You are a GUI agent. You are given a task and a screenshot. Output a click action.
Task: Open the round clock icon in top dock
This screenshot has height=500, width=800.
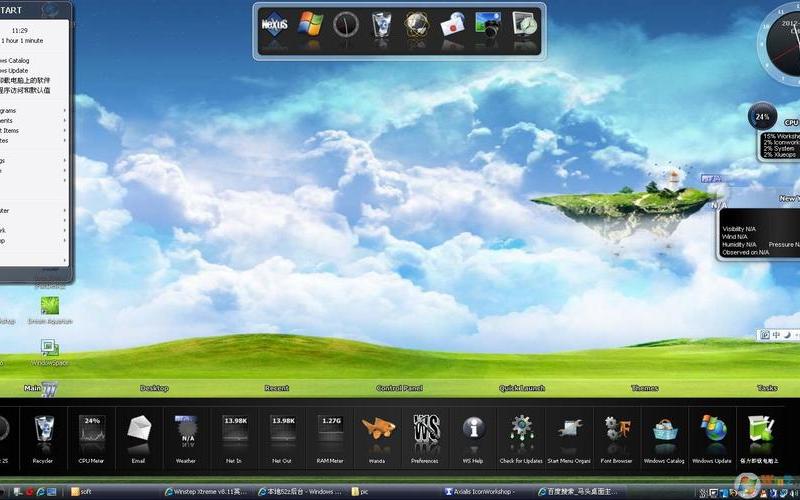[346, 24]
